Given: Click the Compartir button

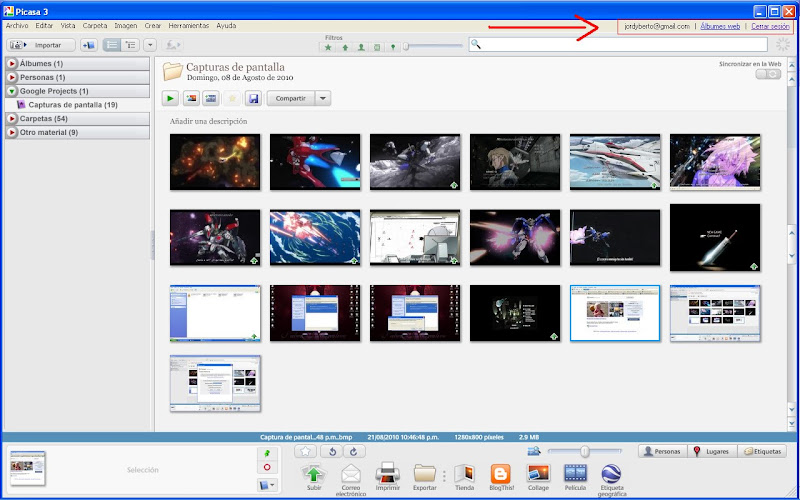Looking at the screenshot, I should coord(291,98).
